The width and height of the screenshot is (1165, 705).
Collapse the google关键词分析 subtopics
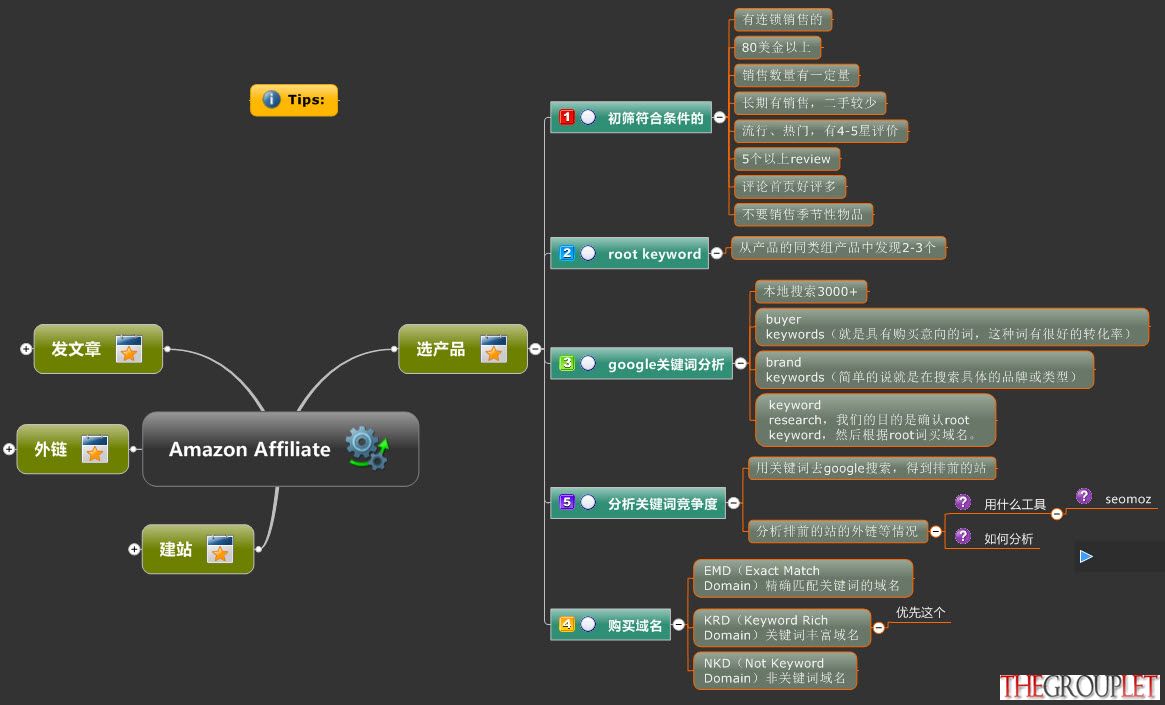point(740,363)
